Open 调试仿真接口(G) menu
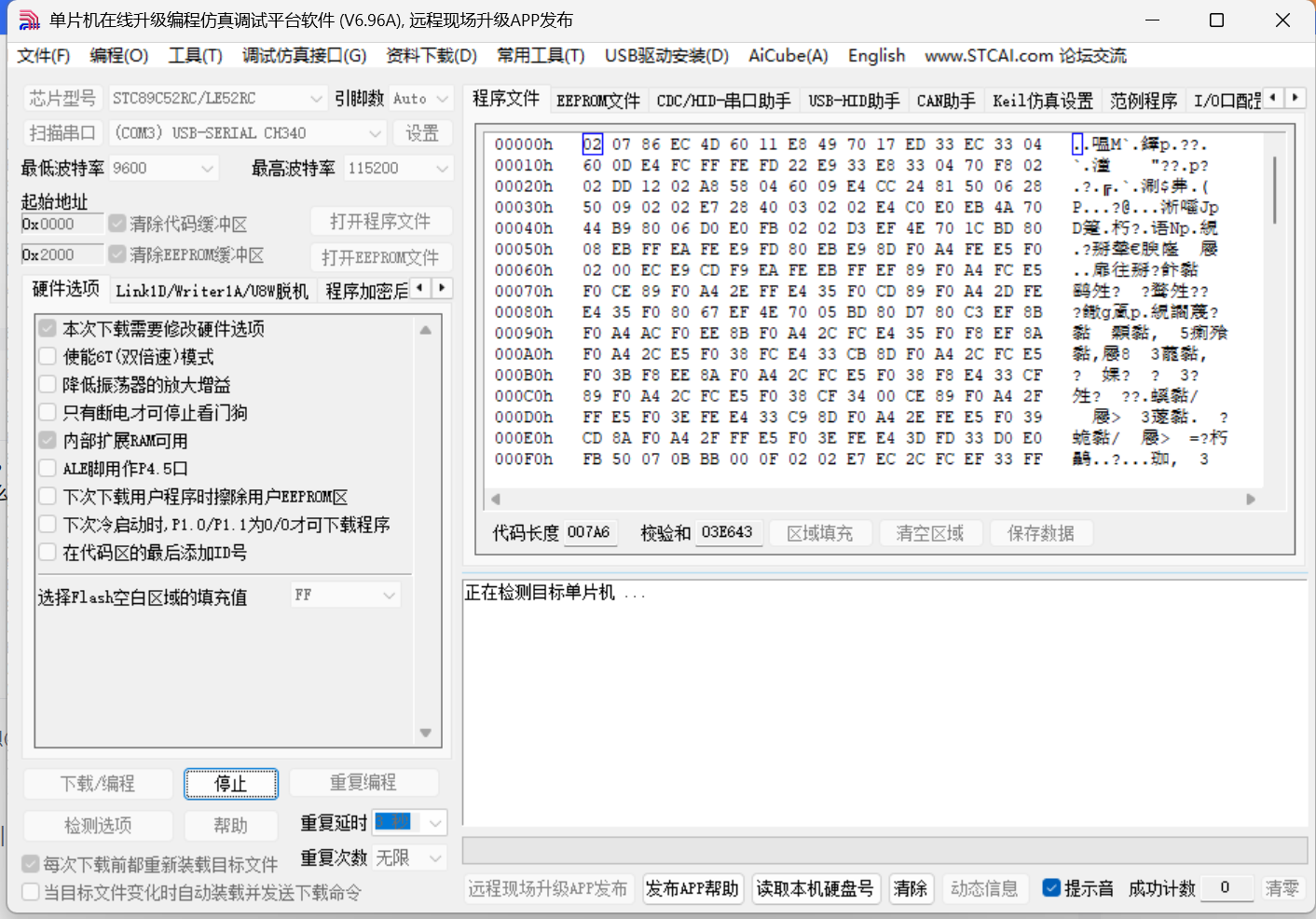 pyautogui.click(x=305, y=56)
